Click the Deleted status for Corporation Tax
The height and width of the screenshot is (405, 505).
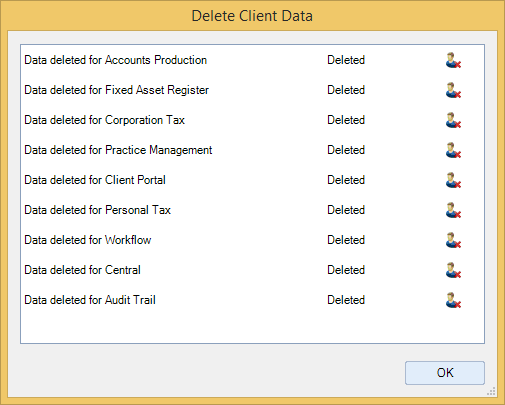click(x=346, y=120)
